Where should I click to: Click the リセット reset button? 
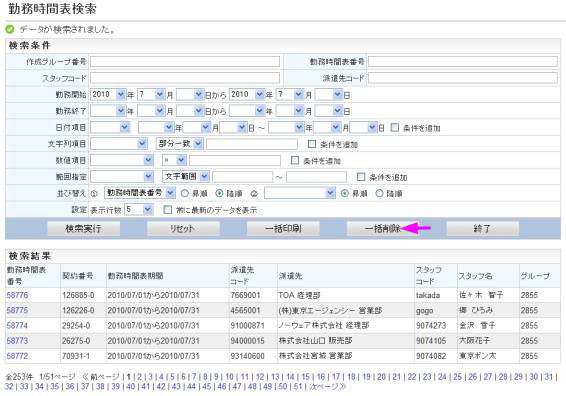183,229
